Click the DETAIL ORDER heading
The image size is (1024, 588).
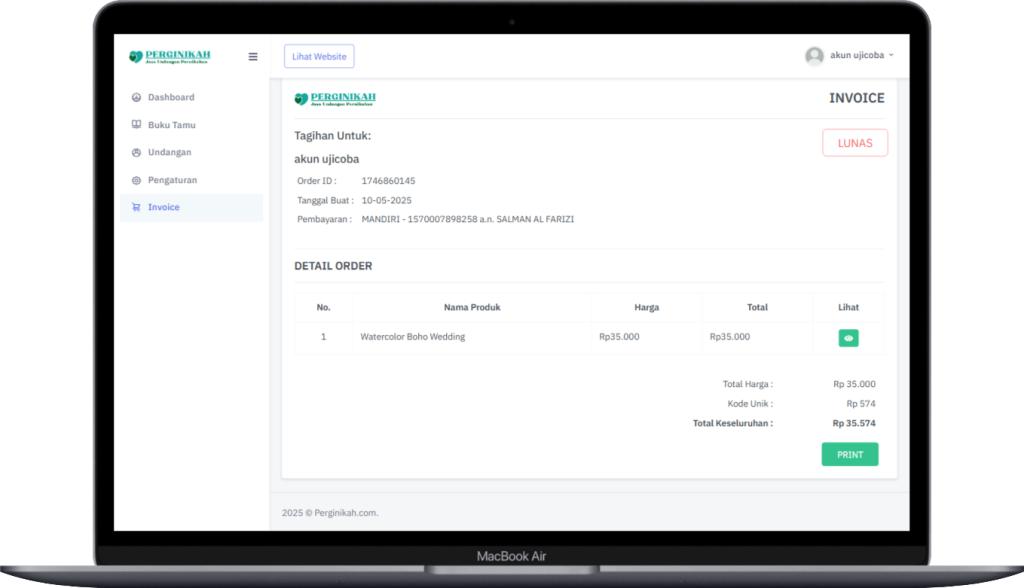click(333, 266)
